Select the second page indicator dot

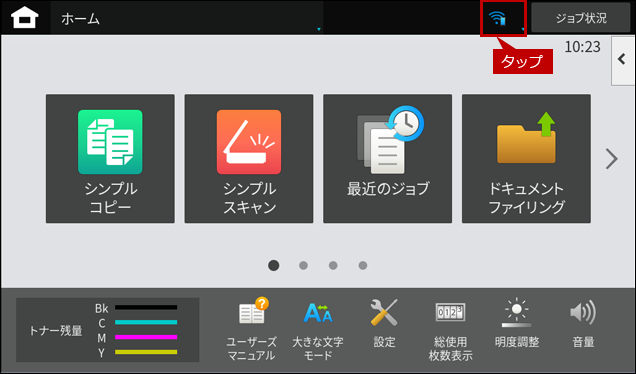pyautogui.click(x=303, y=265)
